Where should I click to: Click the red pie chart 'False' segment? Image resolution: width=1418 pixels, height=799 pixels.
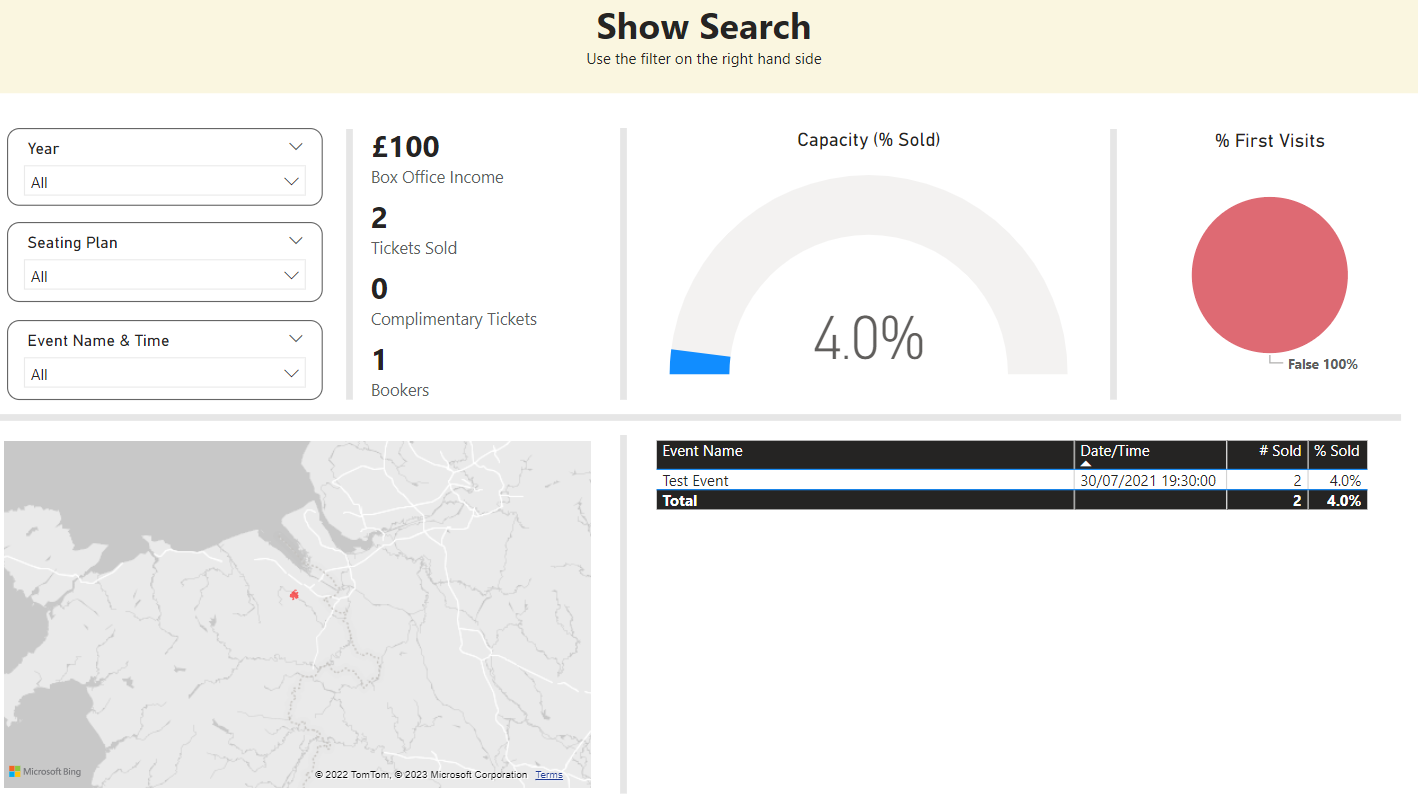1269,275
